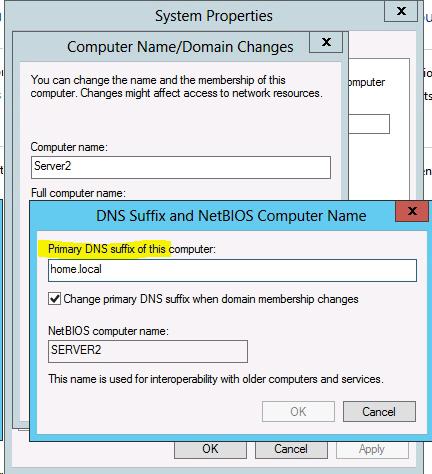Click the DNS Suffix and NetBIOS title bar
Image resolution: width=432 pixels, height=474 pixels.
point(213,216)
